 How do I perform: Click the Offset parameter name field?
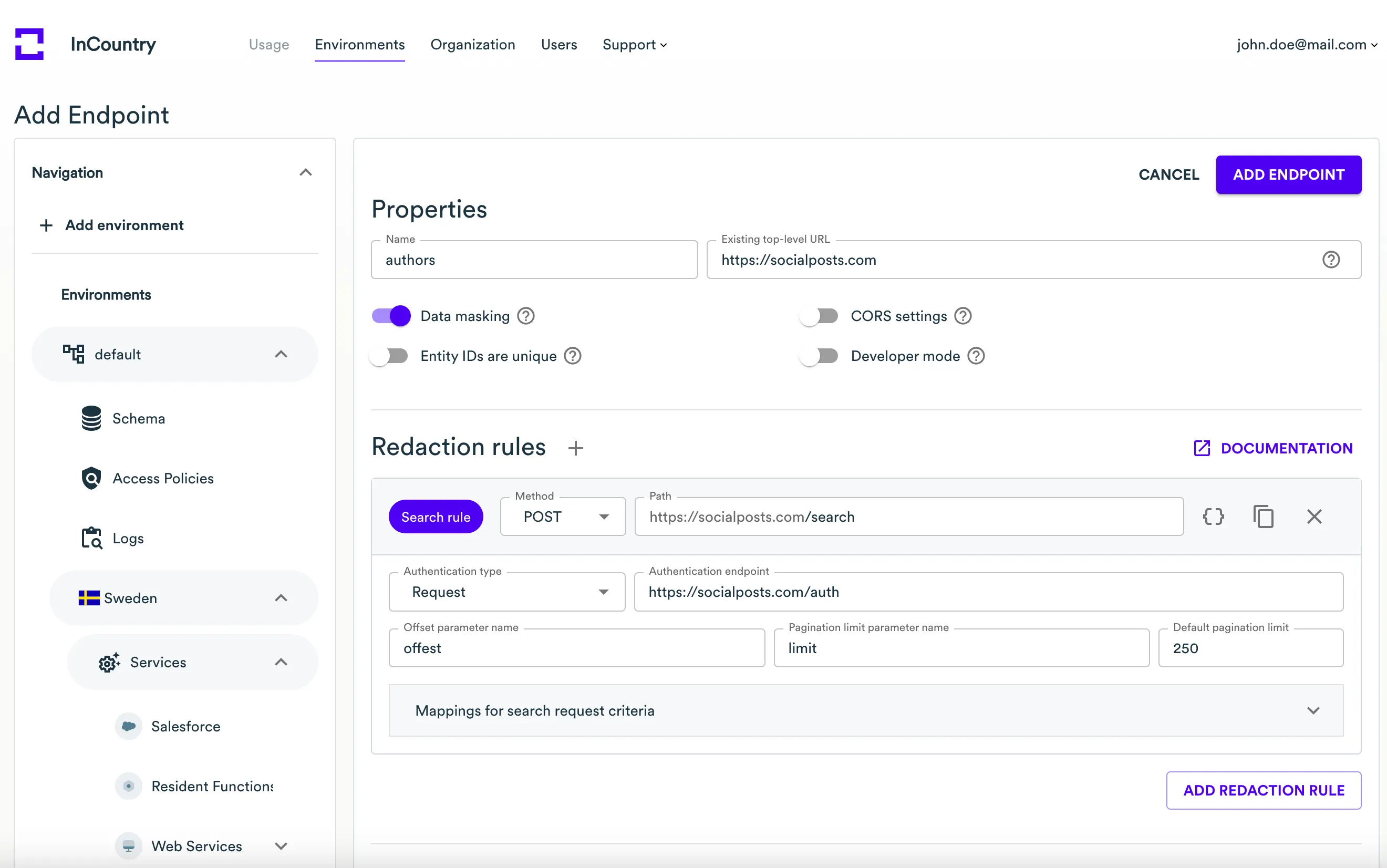(576, 648)
